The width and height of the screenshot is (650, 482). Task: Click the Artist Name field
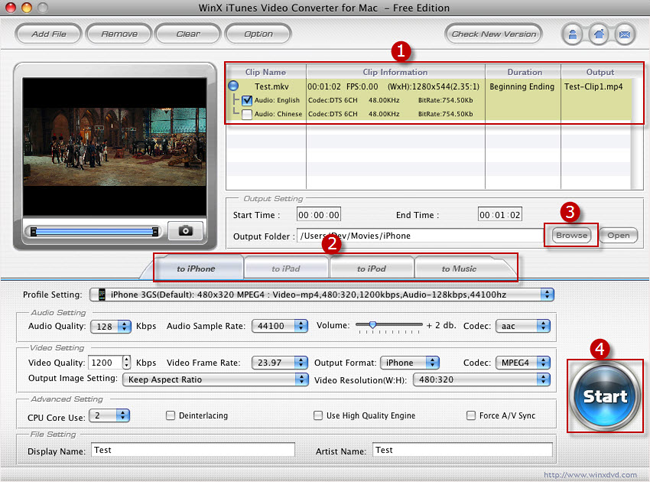[x=462, y=450]
